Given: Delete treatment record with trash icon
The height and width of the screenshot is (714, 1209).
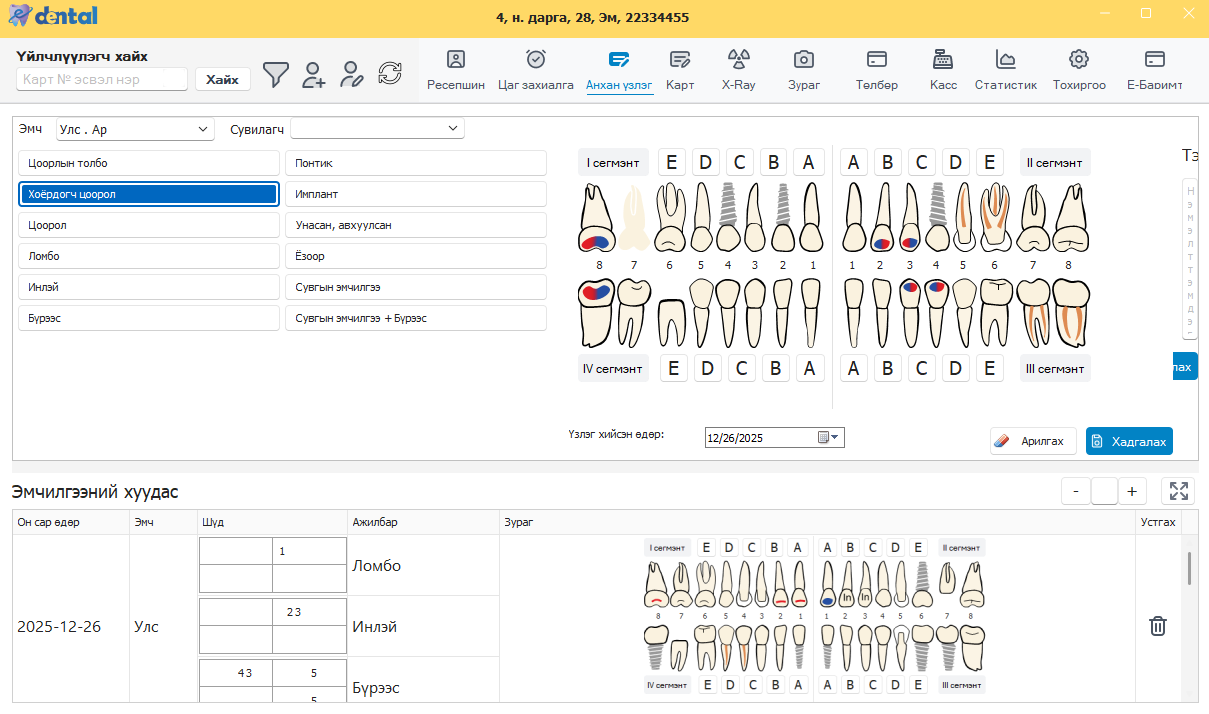Looking at the screenshot, I should [x=1158, y=626].
